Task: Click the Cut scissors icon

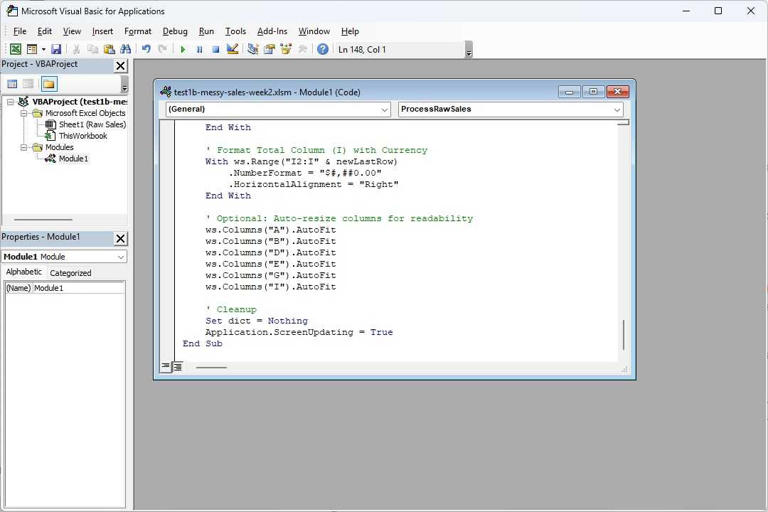Action: click(76, 49)
